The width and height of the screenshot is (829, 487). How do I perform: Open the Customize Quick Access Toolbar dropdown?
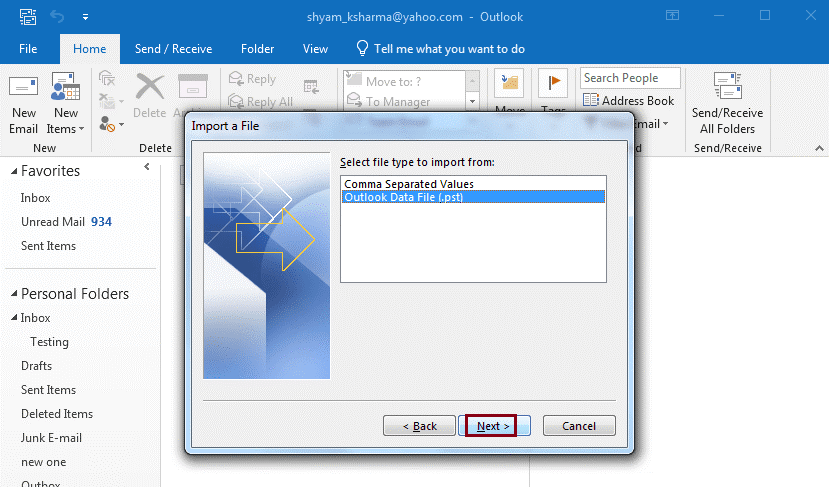(x=85, y=17)
